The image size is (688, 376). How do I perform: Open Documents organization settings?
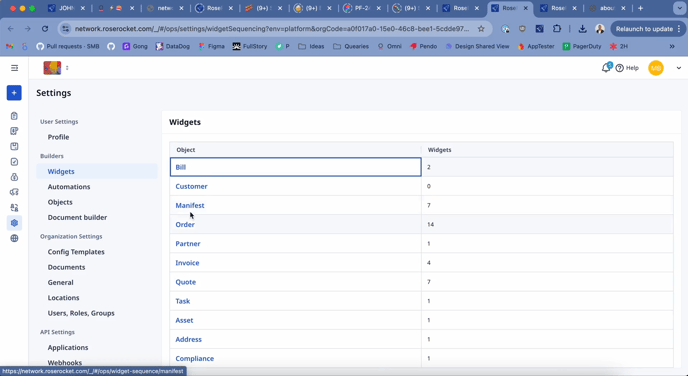point(66,267)
